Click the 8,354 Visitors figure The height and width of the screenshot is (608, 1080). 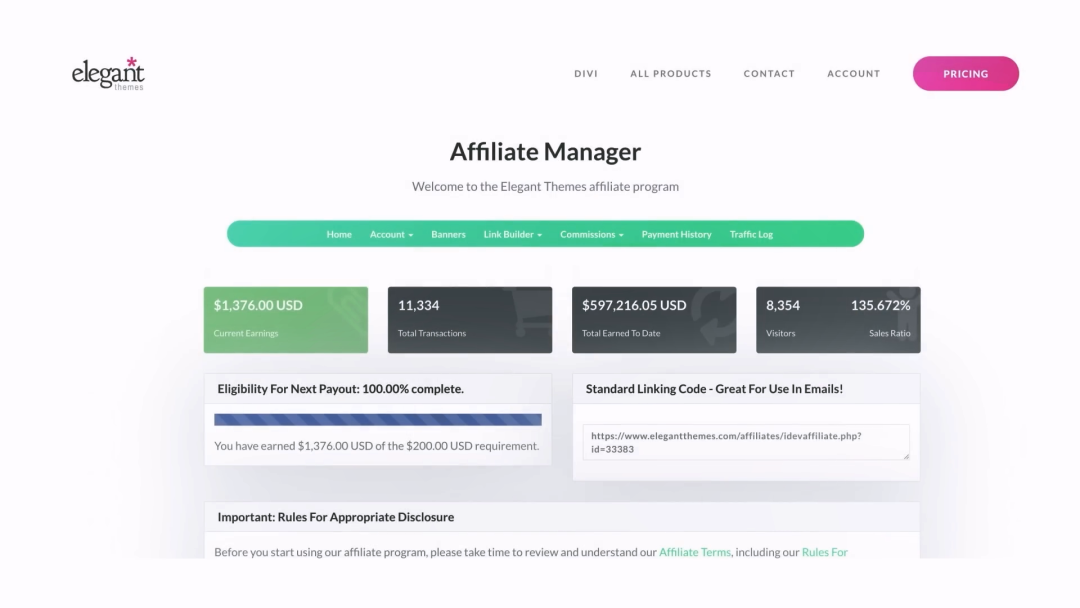pyautogui.click(x=783, y=305)
